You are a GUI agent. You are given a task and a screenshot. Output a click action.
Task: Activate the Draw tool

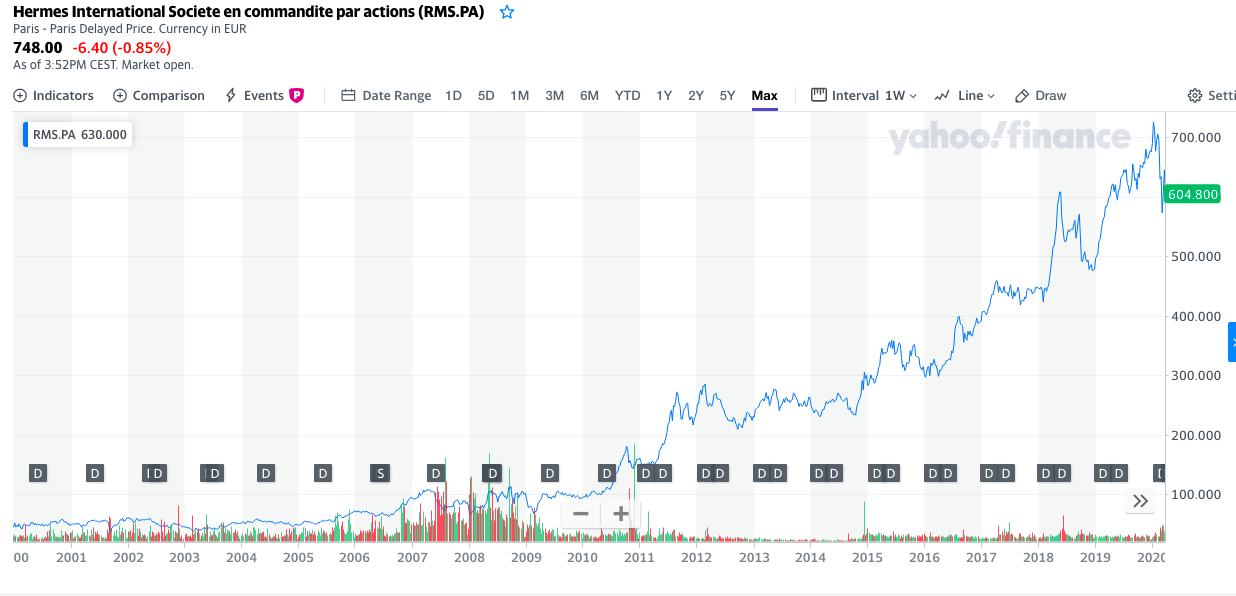tap(1041, 96)
